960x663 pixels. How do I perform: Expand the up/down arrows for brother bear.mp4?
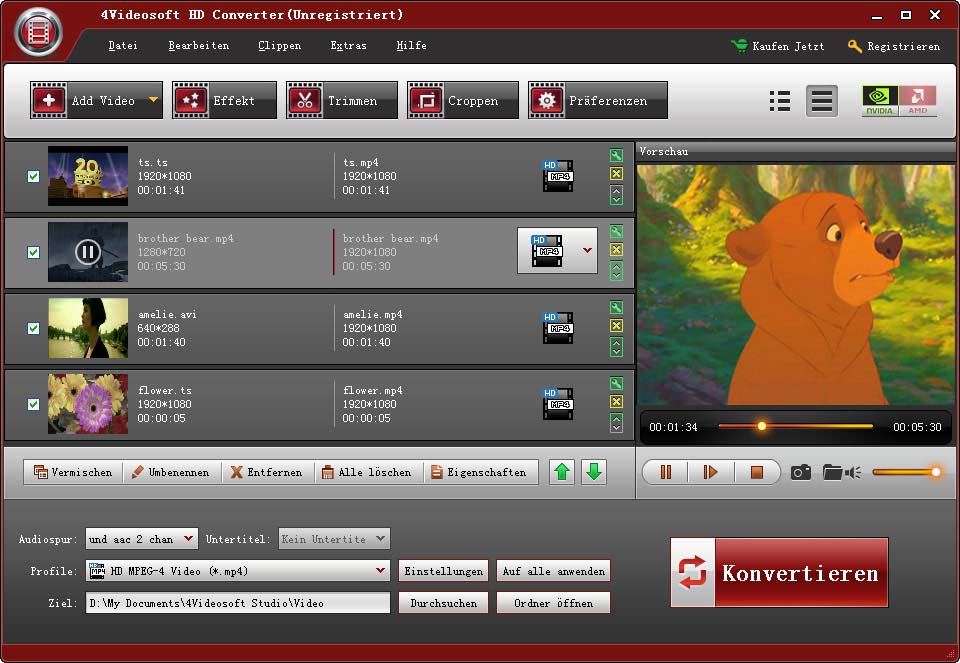[x=617, y=271]
